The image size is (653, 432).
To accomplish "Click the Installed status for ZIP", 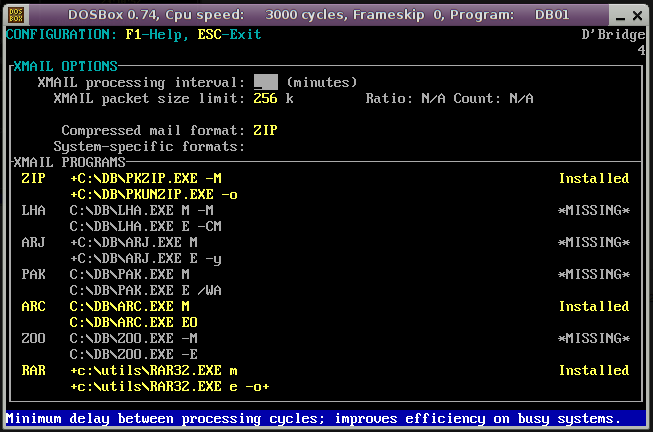I will (x=593, y=178).
